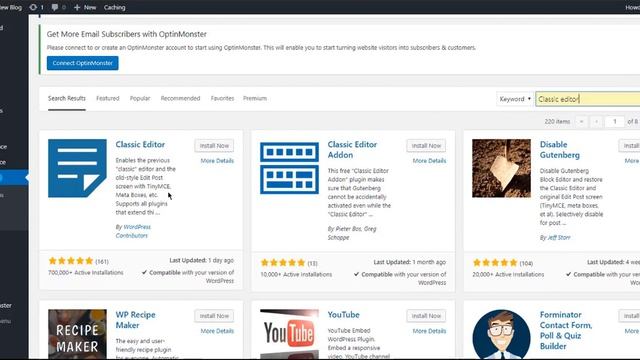The width and height of the screenshot is (640, 360).
Task: Install the Classic Editor plugin
Action: (x=214, y=146)
